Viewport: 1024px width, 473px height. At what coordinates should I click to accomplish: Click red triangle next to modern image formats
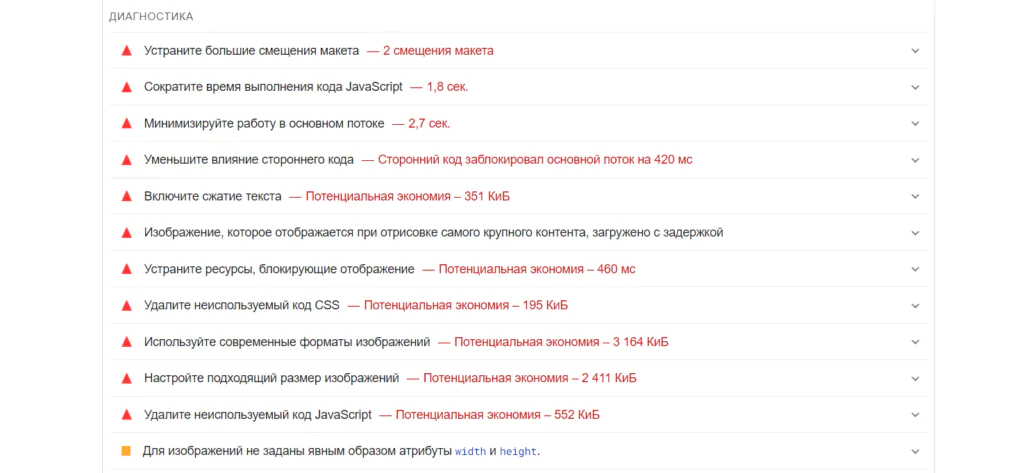127,342
